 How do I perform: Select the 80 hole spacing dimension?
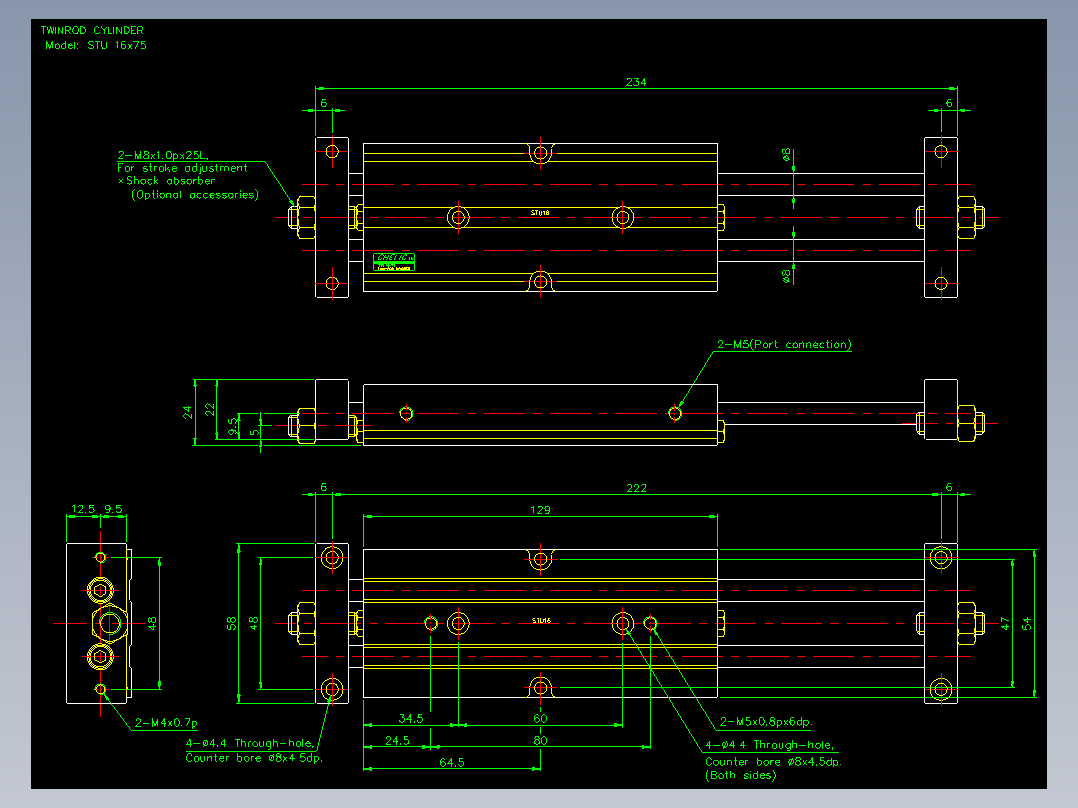click(540, 740)
